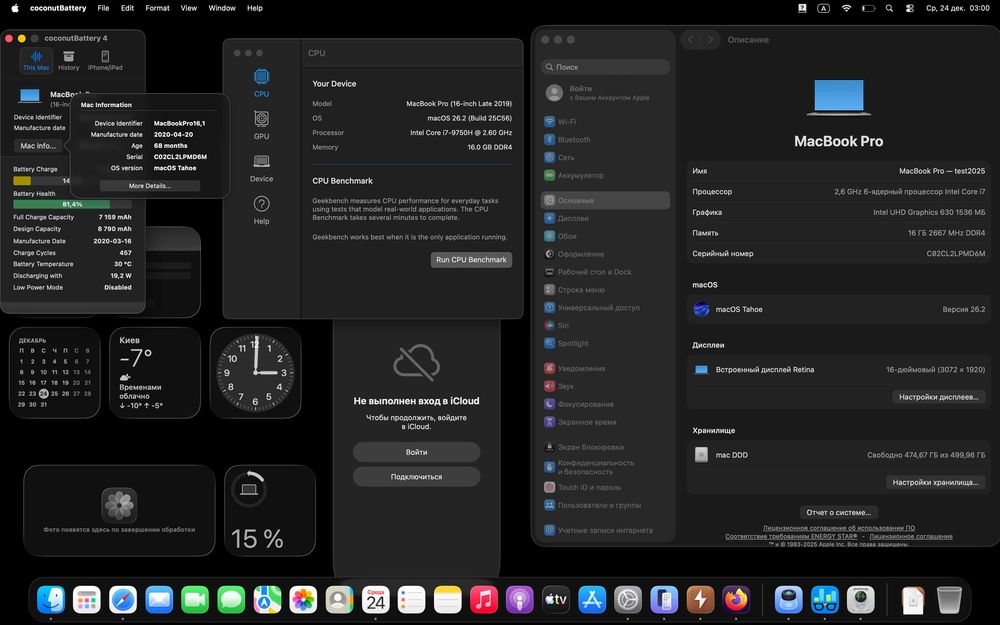
Task: Open the Format menu
Action: (x=158, y=8)
